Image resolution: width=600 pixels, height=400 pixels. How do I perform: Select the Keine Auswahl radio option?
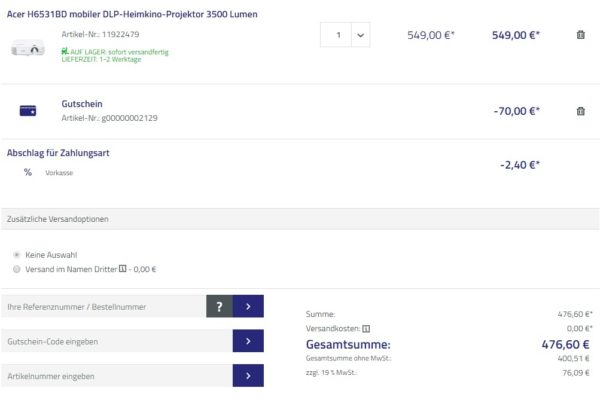(17, 255)
